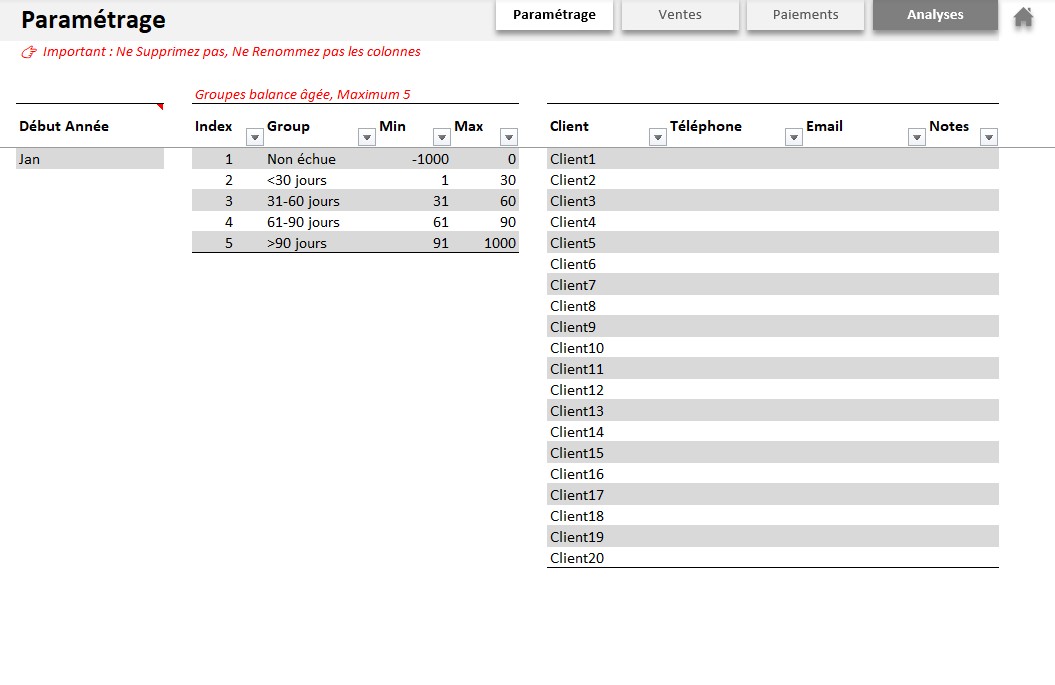Expand the Min column filter arrow
1055x685 pixels.
point(442,137)
